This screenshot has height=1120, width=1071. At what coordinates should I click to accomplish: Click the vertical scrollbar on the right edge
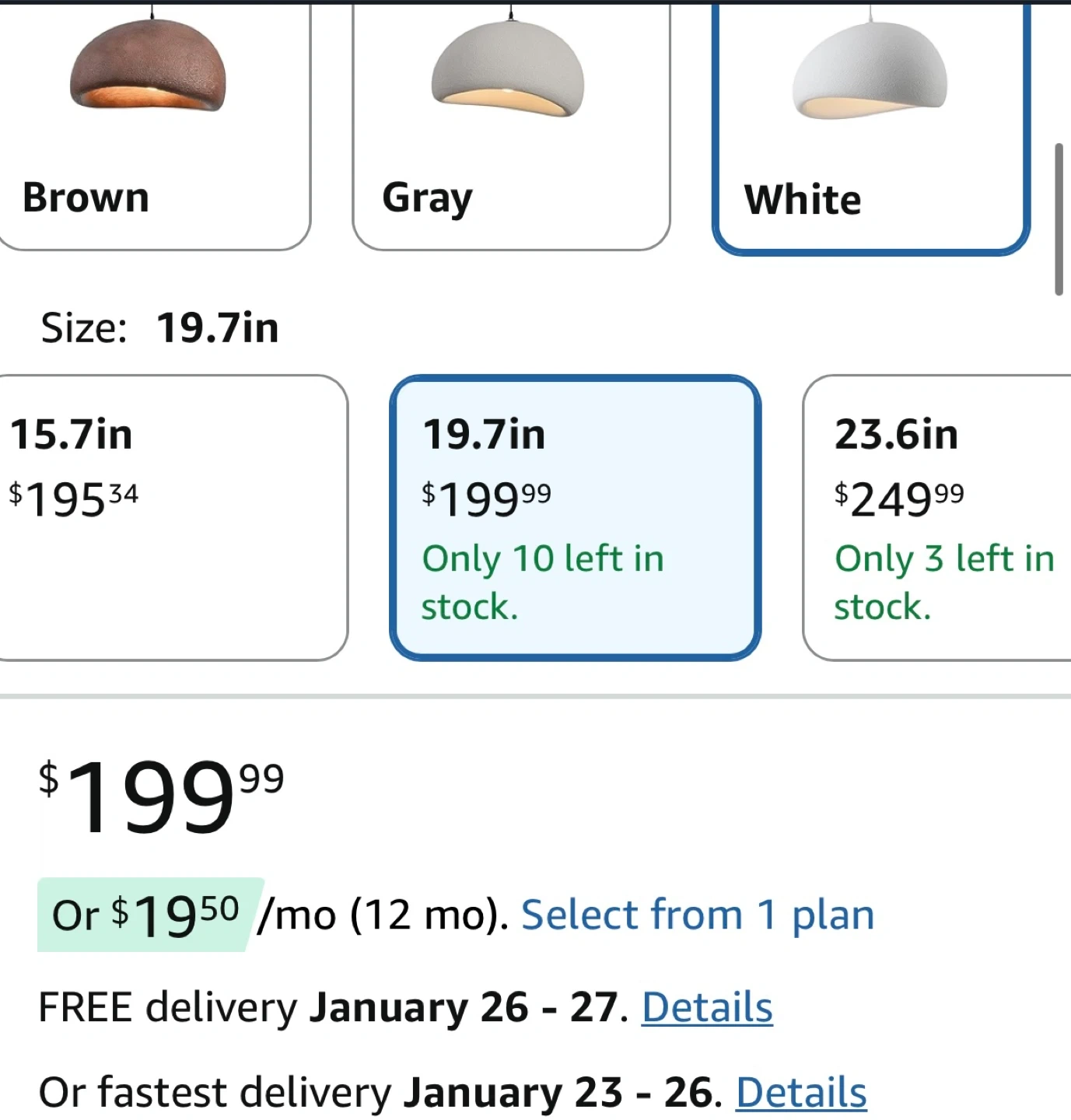[1059, 219]
